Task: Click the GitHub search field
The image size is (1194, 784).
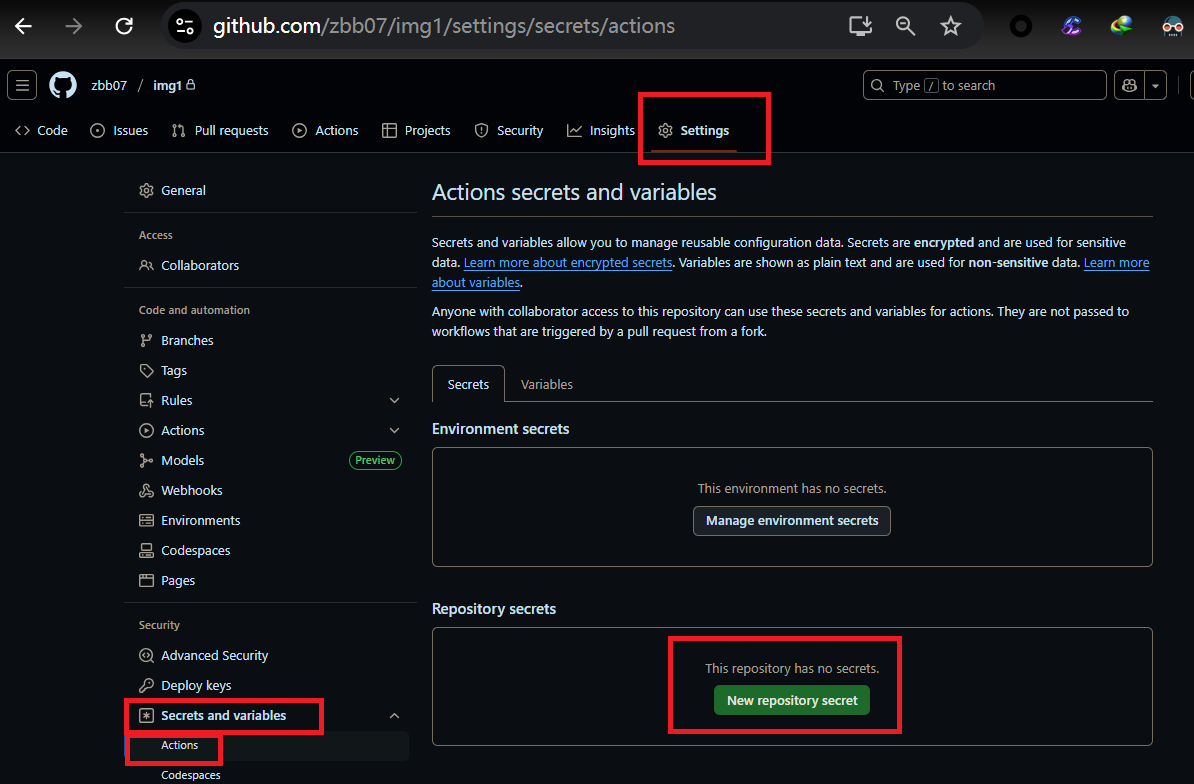Action: [x=984, y=85]
